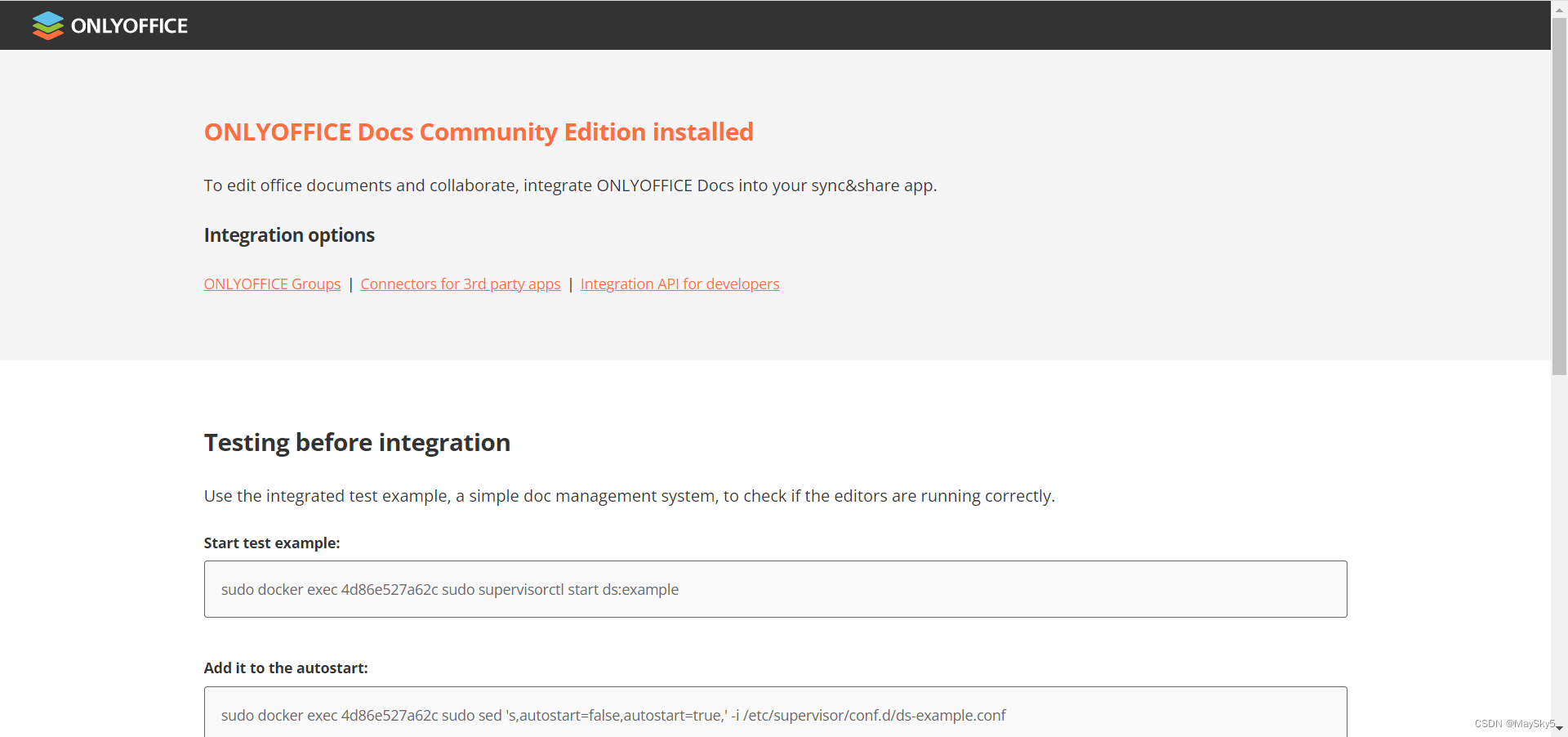Open Connectors for 3rd party apps link
Screen dimensions: 1568x737
pos(461,284)
